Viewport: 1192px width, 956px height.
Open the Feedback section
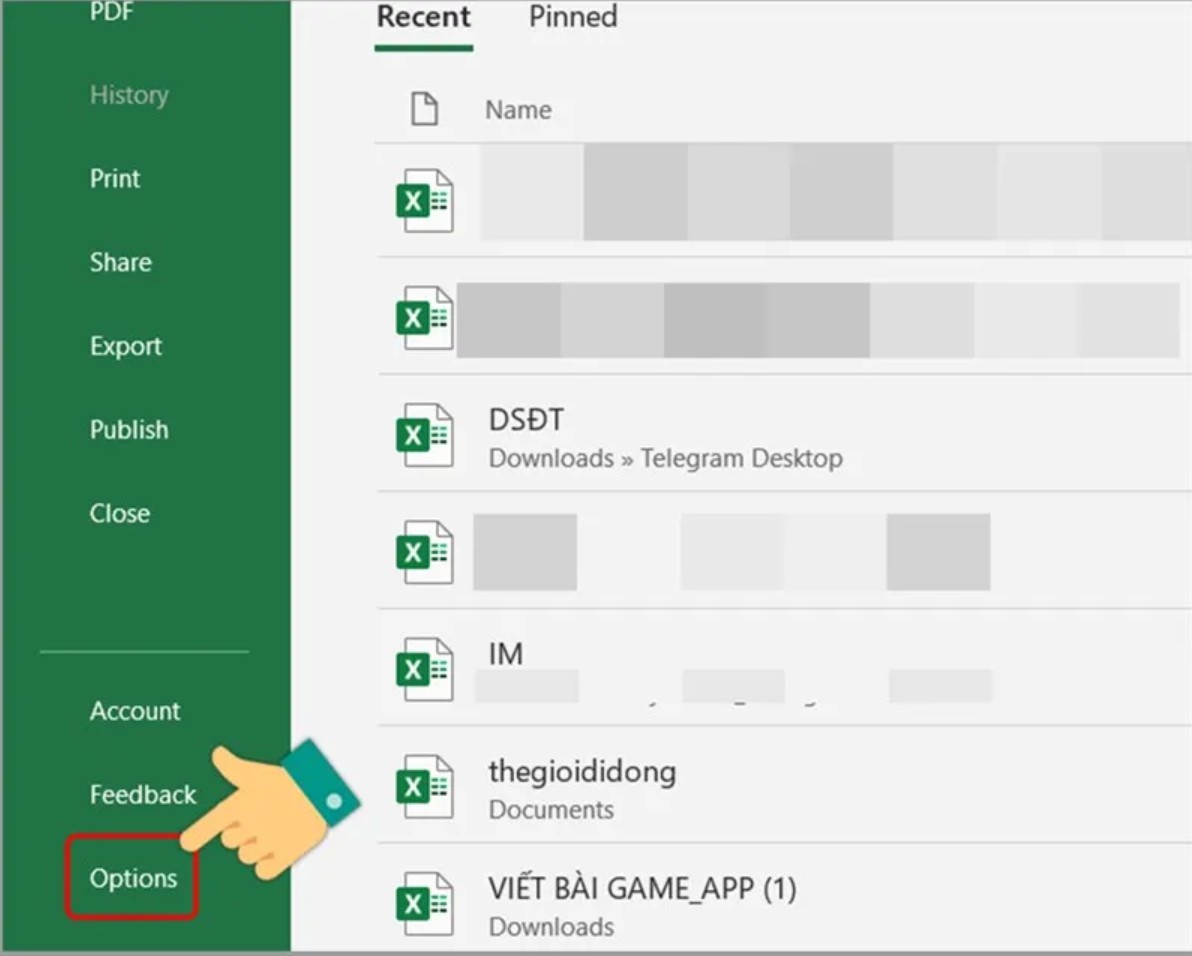click(x=143, y=795)
